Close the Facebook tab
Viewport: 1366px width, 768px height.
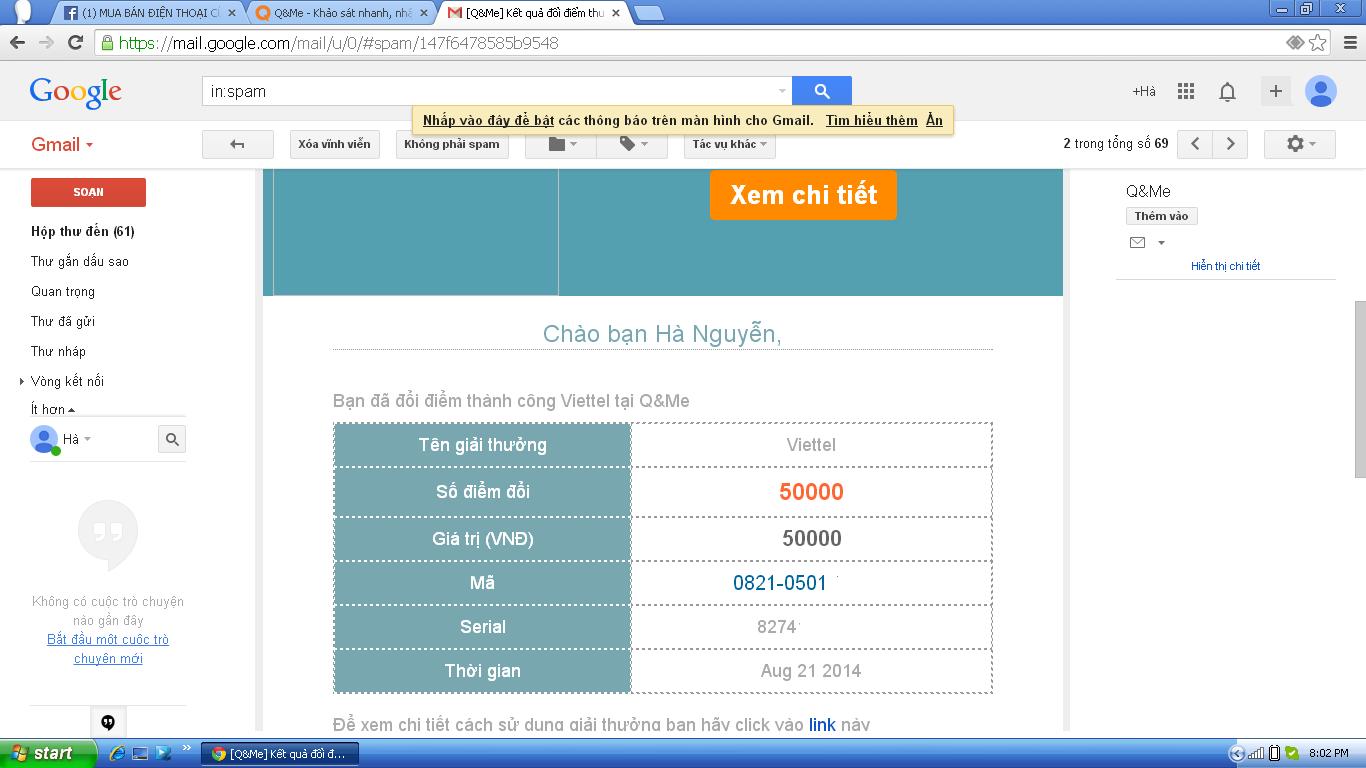point(233,13)
